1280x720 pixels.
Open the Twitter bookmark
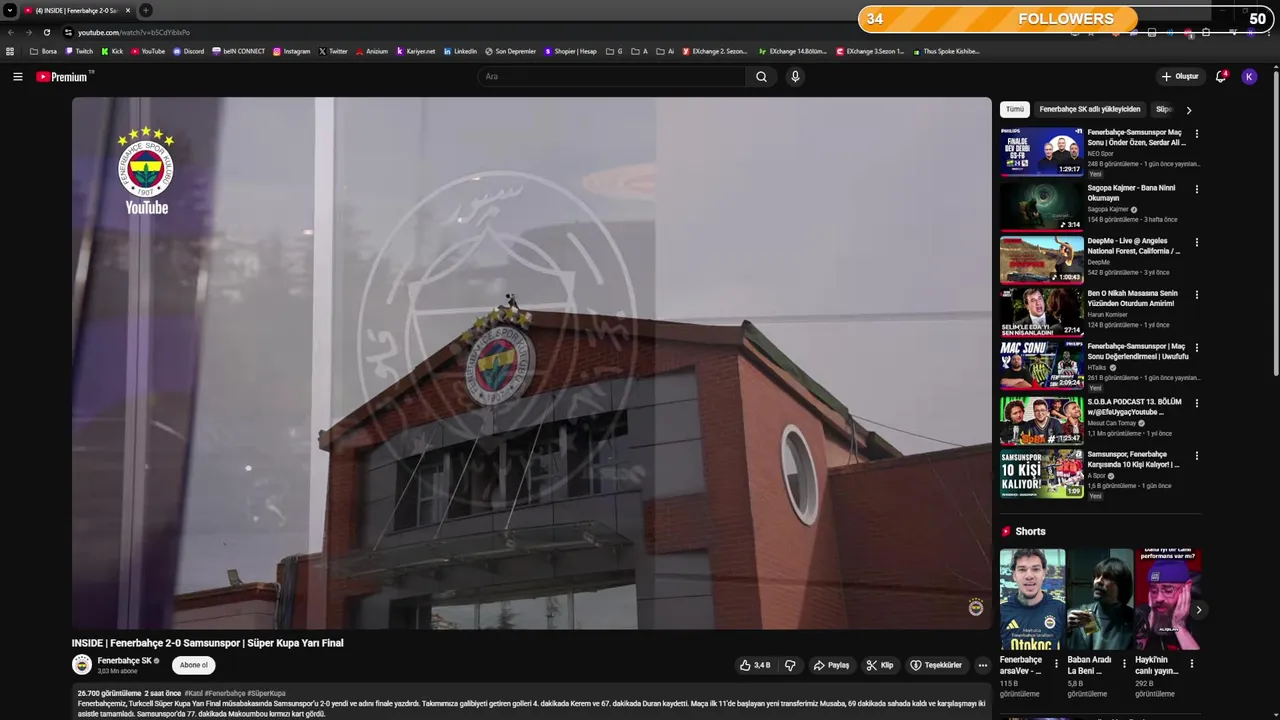point(333,51)
